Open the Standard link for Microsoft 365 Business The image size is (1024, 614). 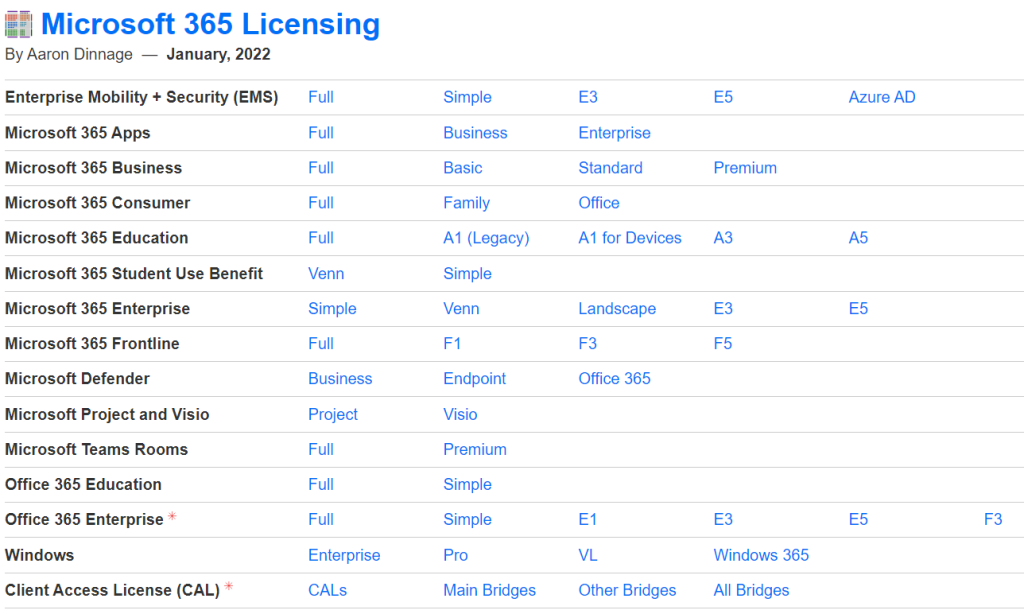click(610, 168)
